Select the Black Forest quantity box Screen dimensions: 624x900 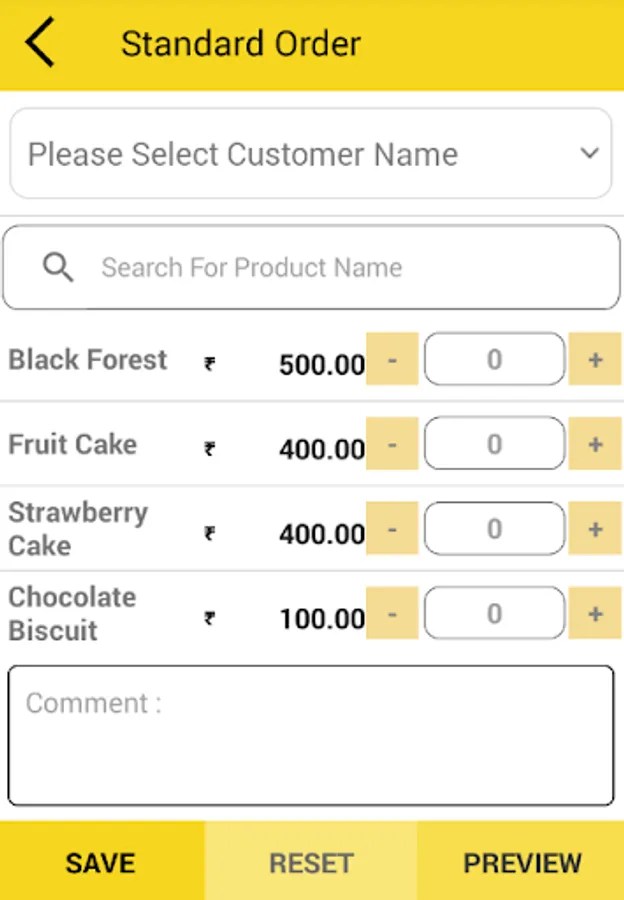tap(494, 359)
